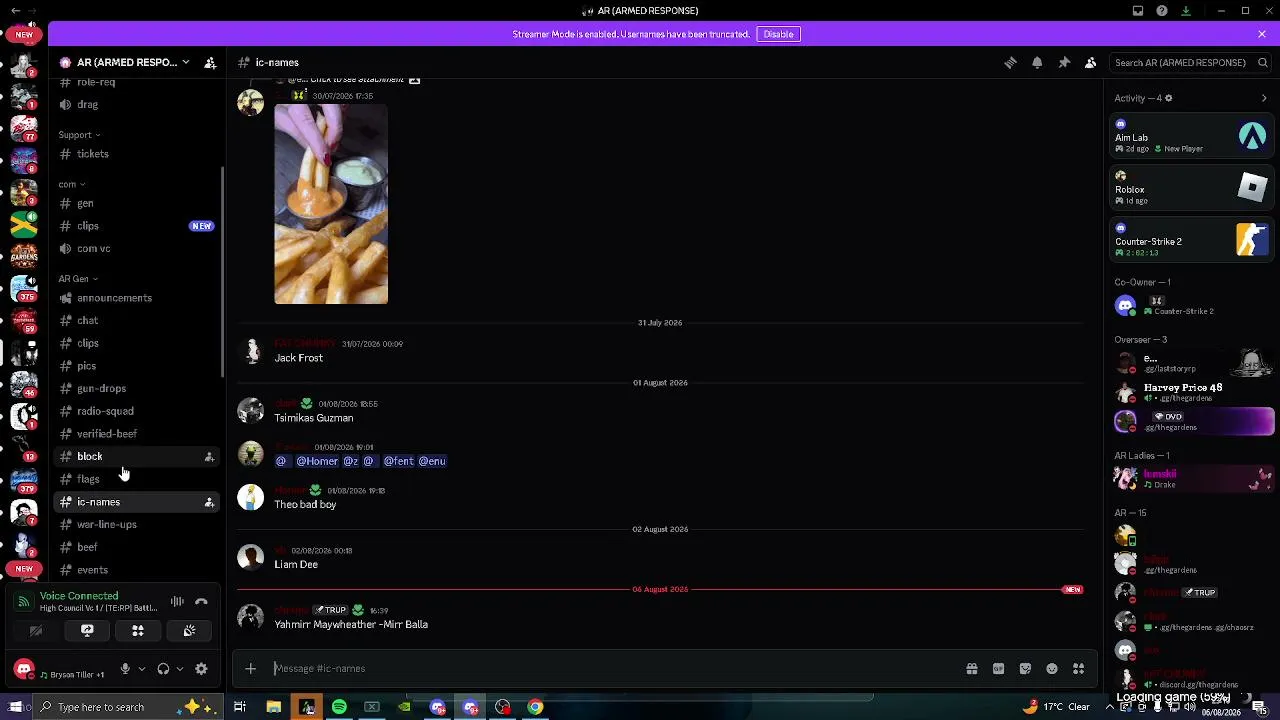Click the @Homer mention
This screenshot has height=720, width=1280.
click(317, 461)
